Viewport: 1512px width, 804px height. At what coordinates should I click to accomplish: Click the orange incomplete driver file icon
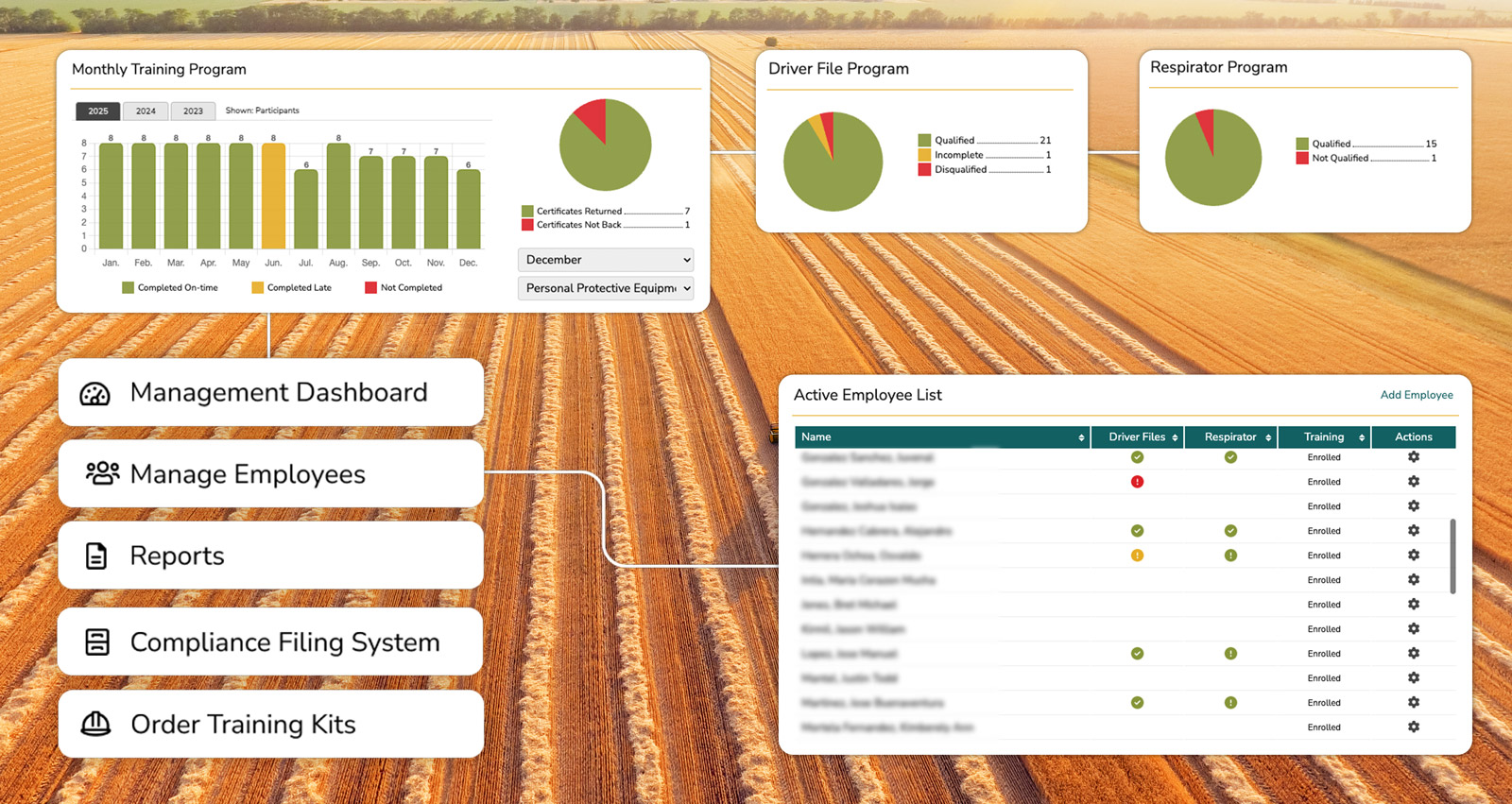pos(1137,556)
